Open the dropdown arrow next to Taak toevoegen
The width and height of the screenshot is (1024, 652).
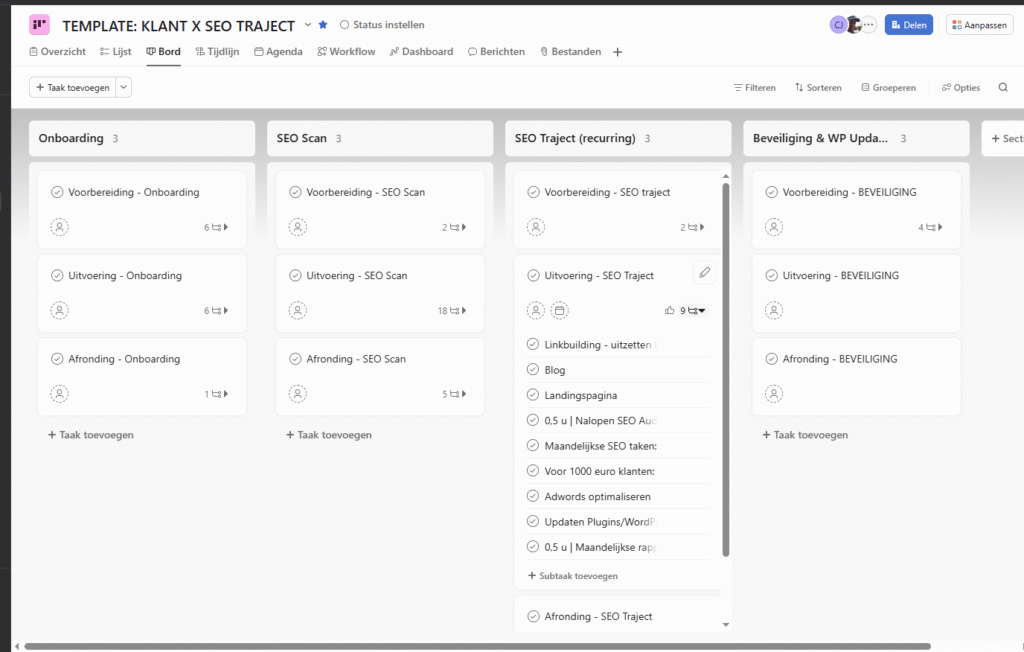[122, 87]
